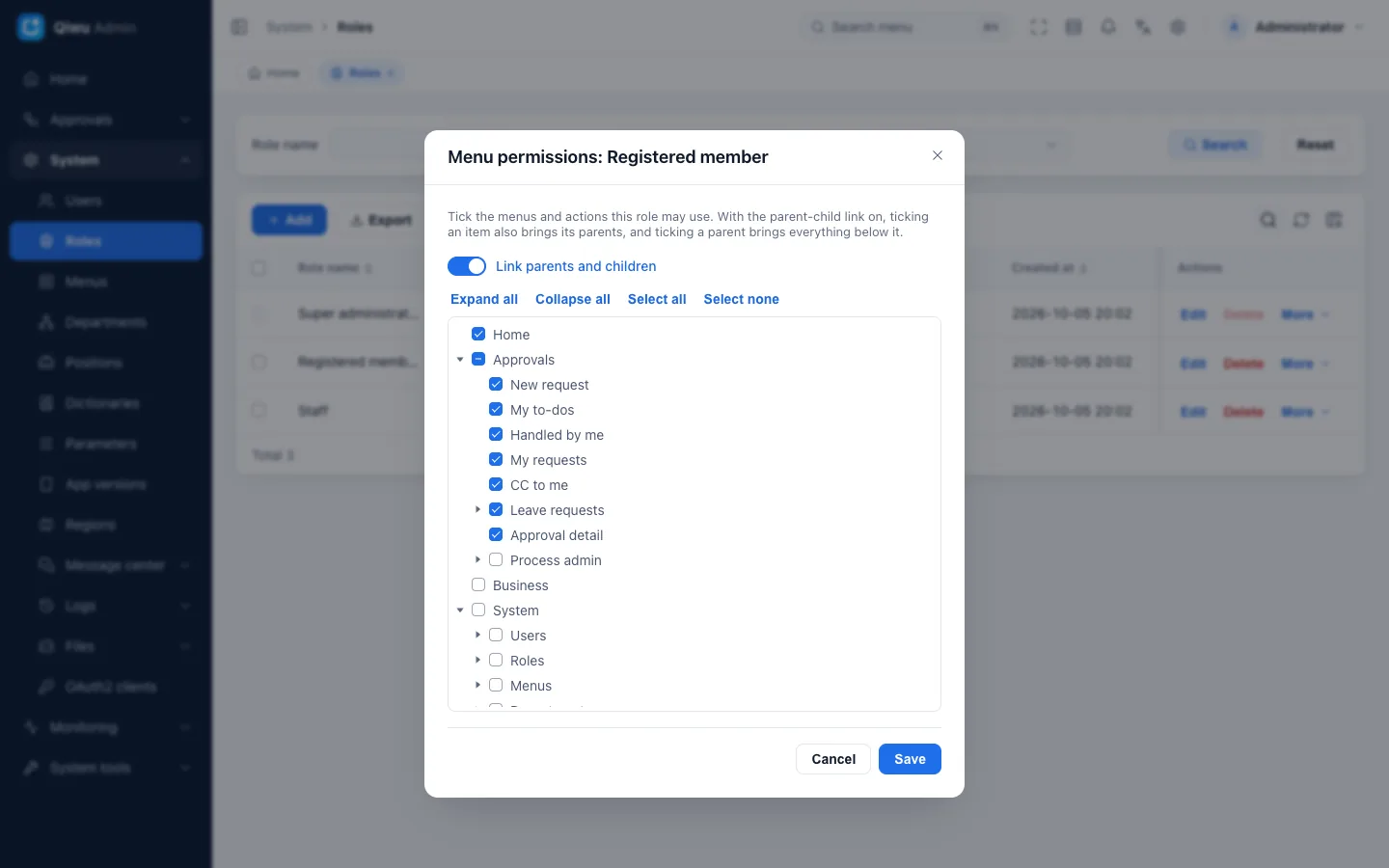Check the System checkbox in tree

[x=478, y=610]
